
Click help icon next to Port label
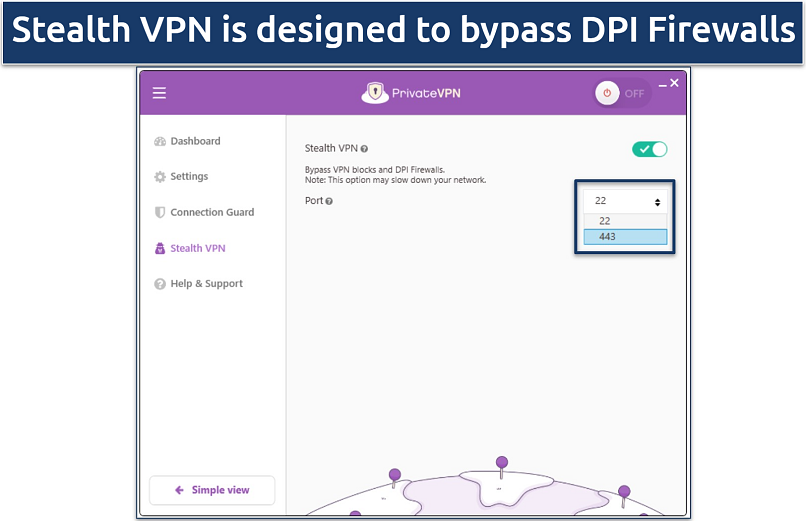pyautogui.click(x=329, y=201)
